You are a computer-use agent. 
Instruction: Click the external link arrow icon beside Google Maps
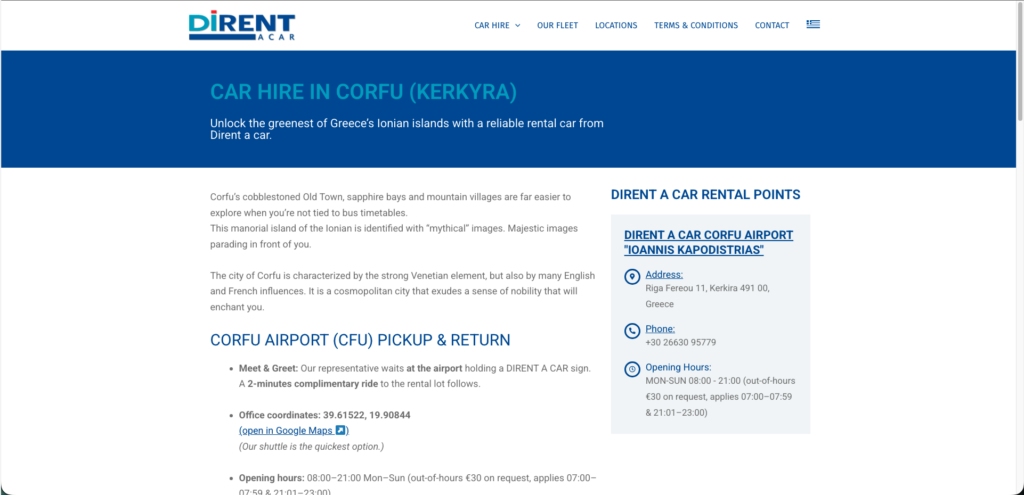(340, 430)
